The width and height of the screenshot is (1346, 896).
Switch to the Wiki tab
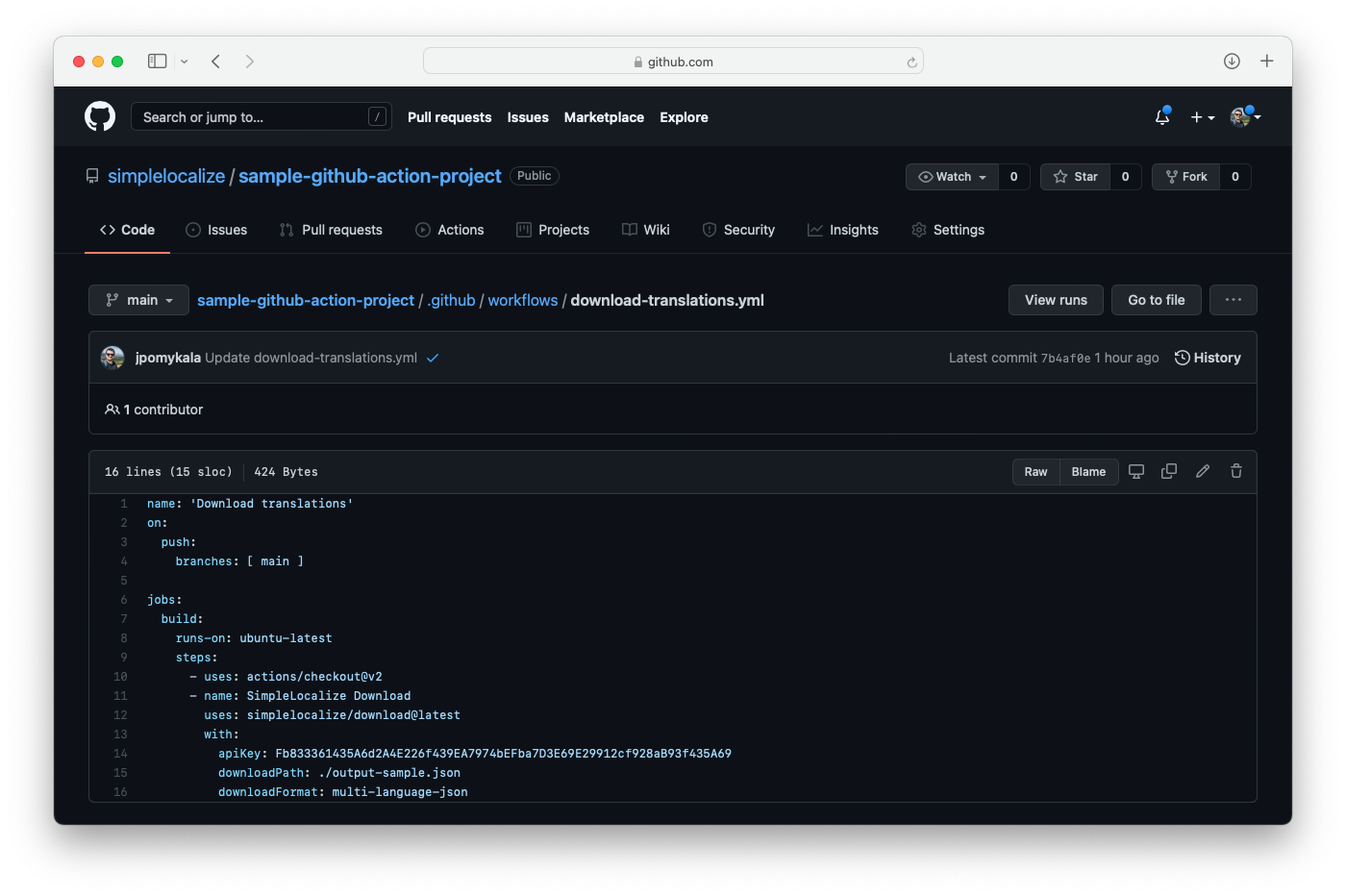point(646,230)
